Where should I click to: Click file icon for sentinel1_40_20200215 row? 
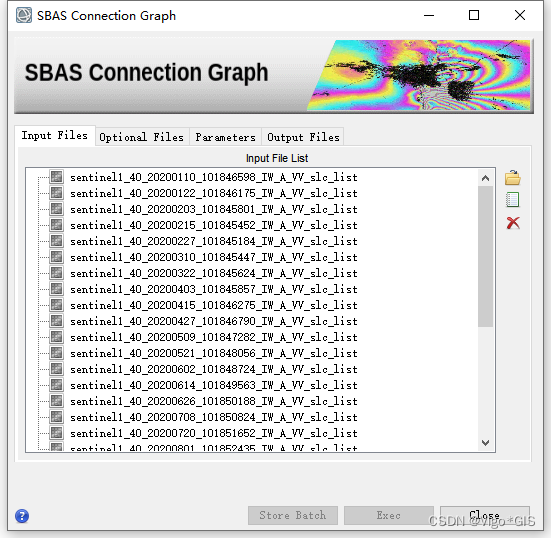pos(56,225)
